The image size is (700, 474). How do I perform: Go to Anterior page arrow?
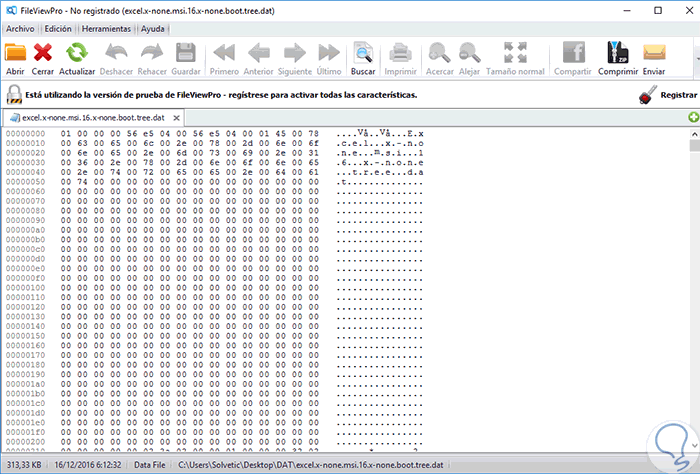pyautogui.click(x=258, y=53)
